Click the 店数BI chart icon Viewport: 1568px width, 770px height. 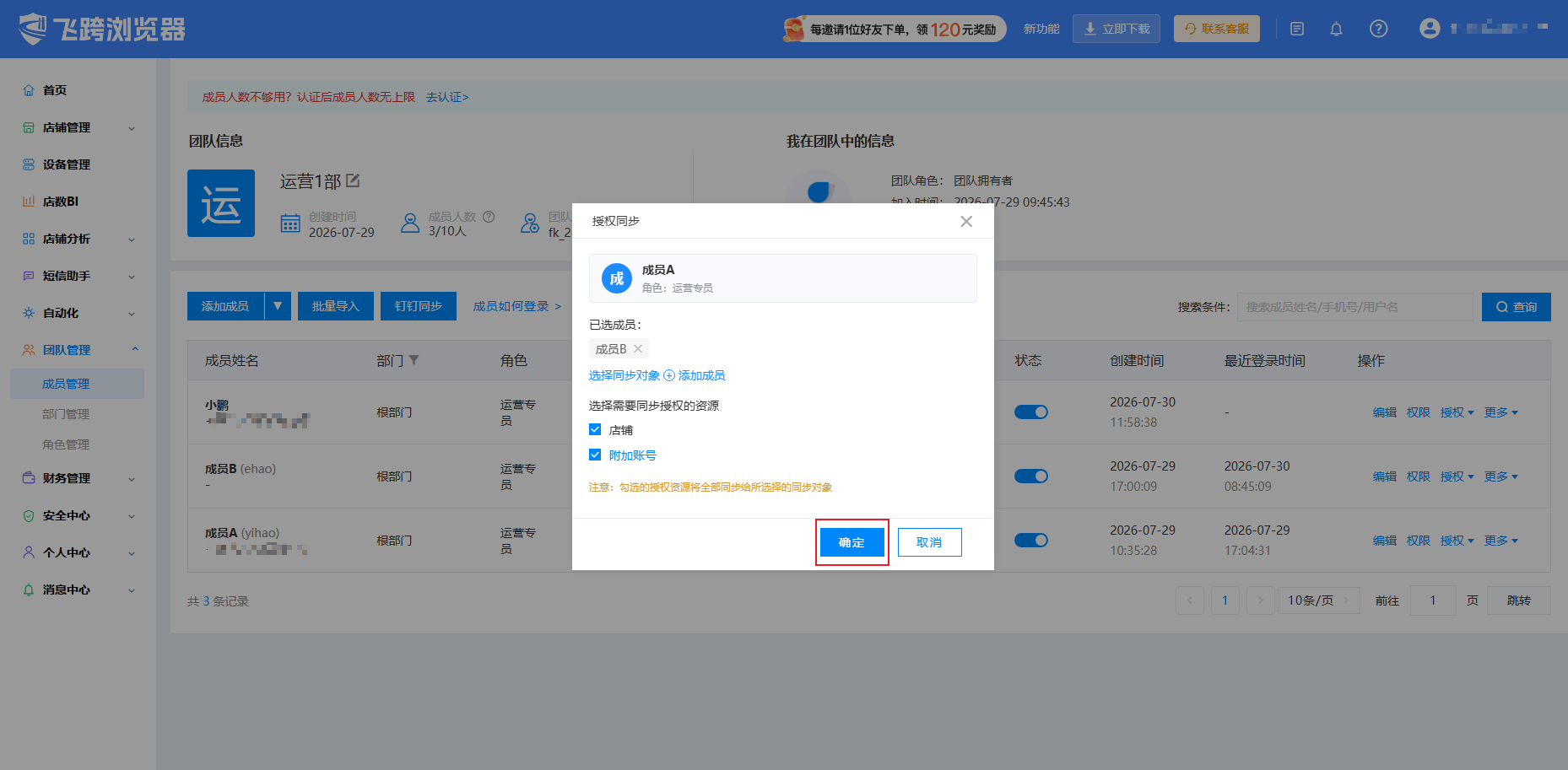29,202
